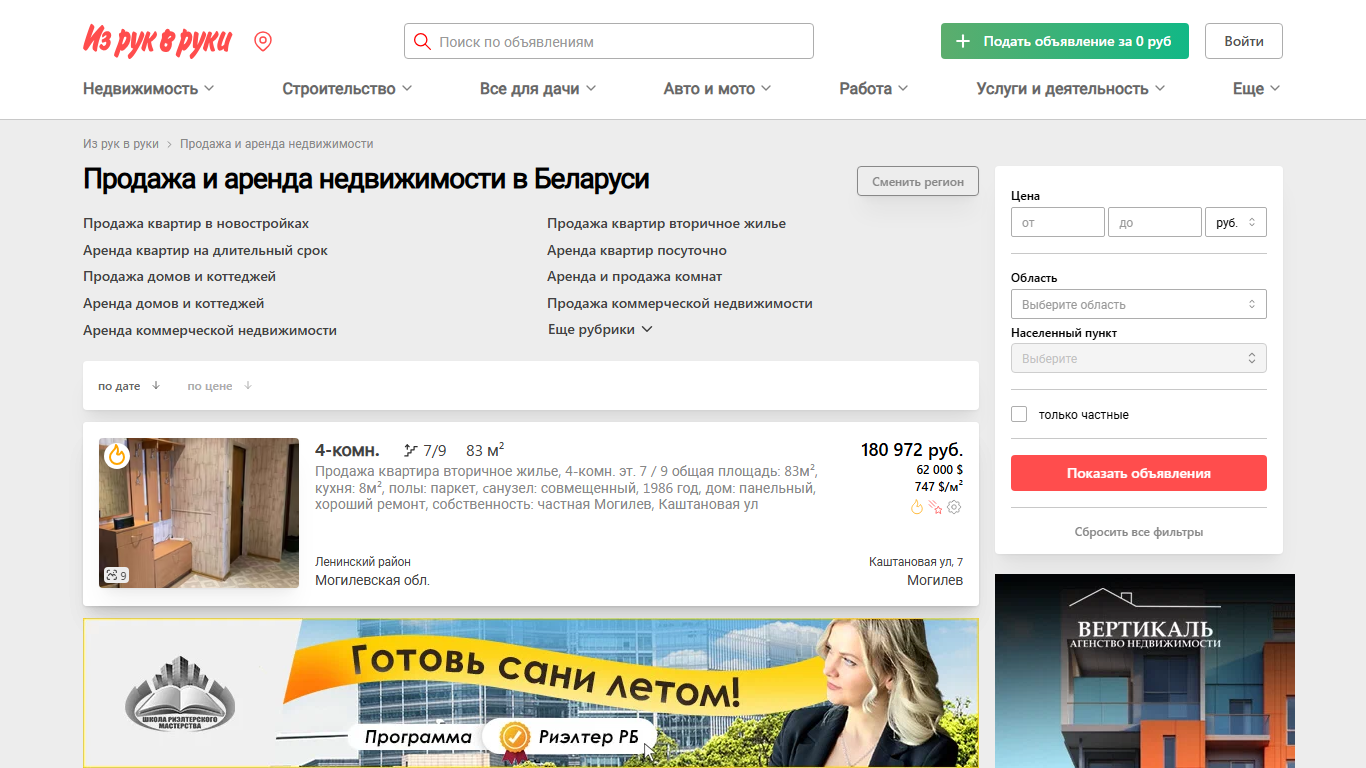Open the Строительство menu
Screen dimensions: 1366x768
(x=347, y=88)
